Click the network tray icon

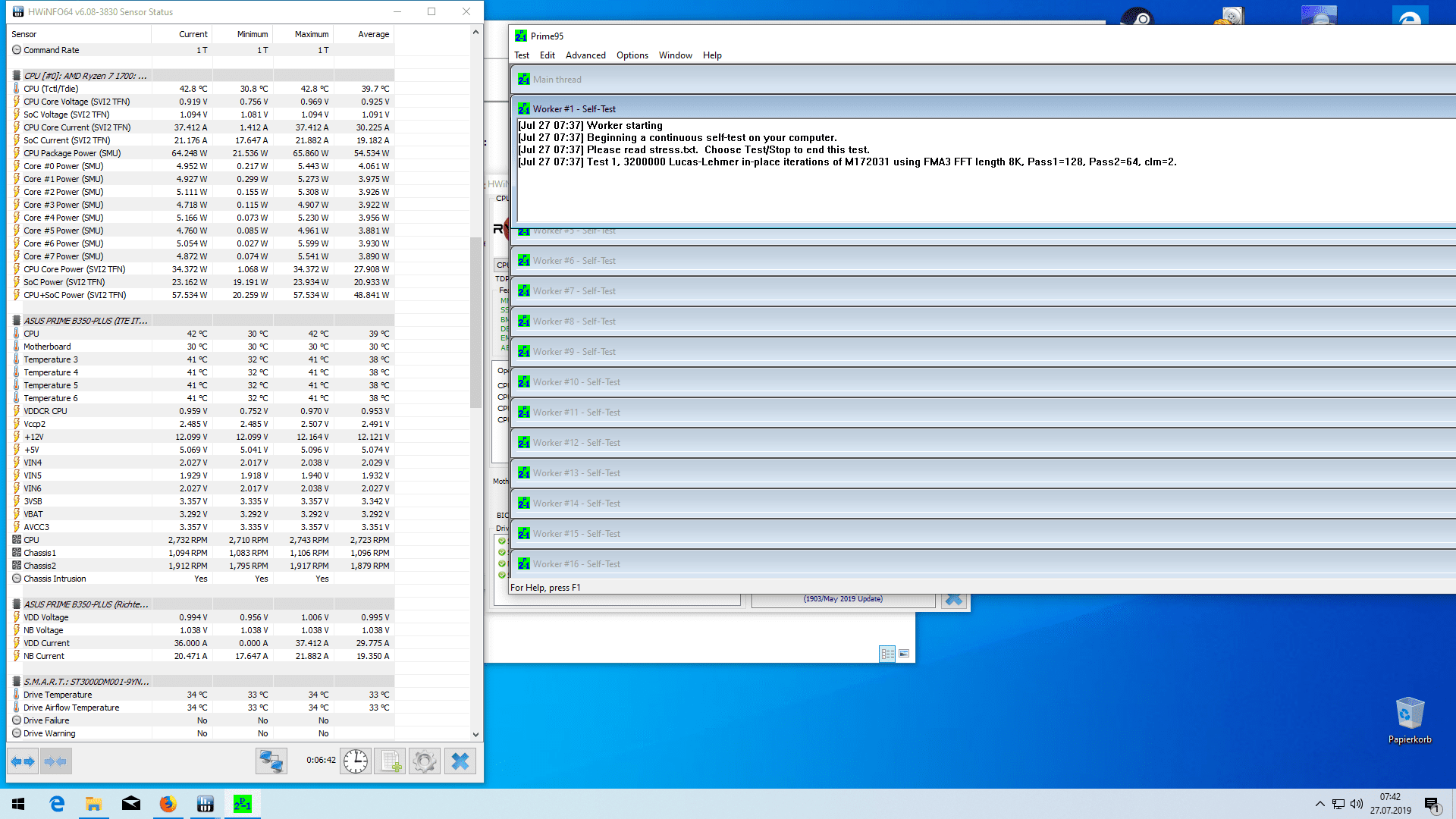pyautogui.click(x=1338, y=804)
